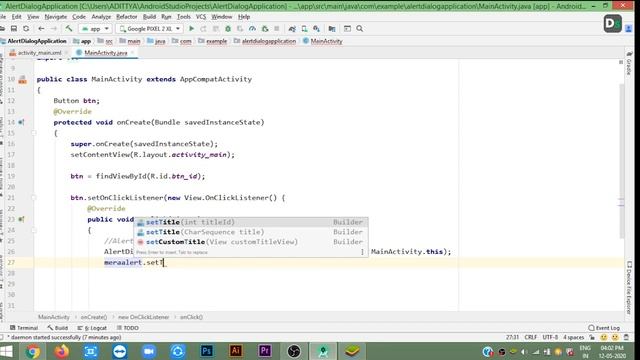
Task: Click the Back navigation arrow icon
Action: tap(41, 29)
